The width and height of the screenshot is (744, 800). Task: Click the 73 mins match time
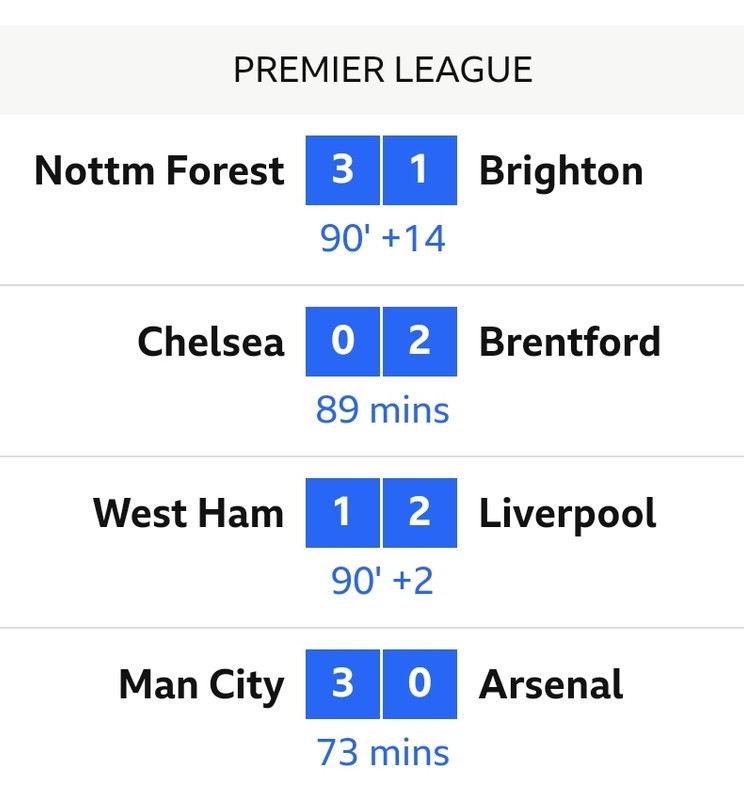(x=382, y=752)
